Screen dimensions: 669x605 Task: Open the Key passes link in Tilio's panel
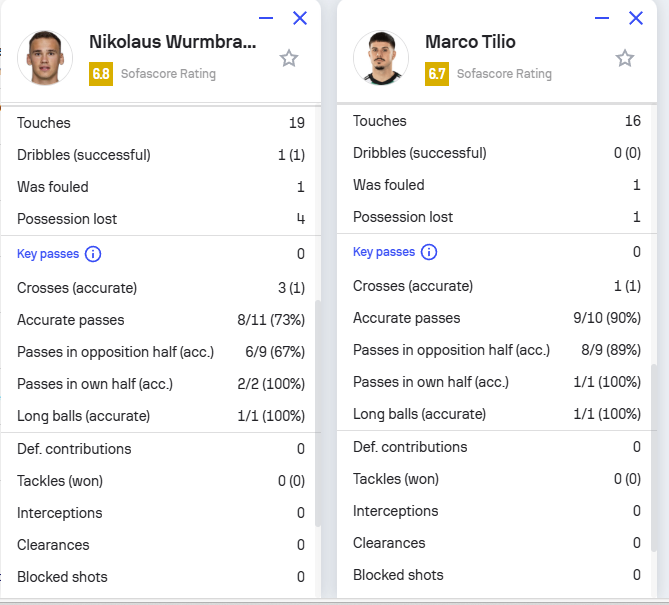coord(384,252)
